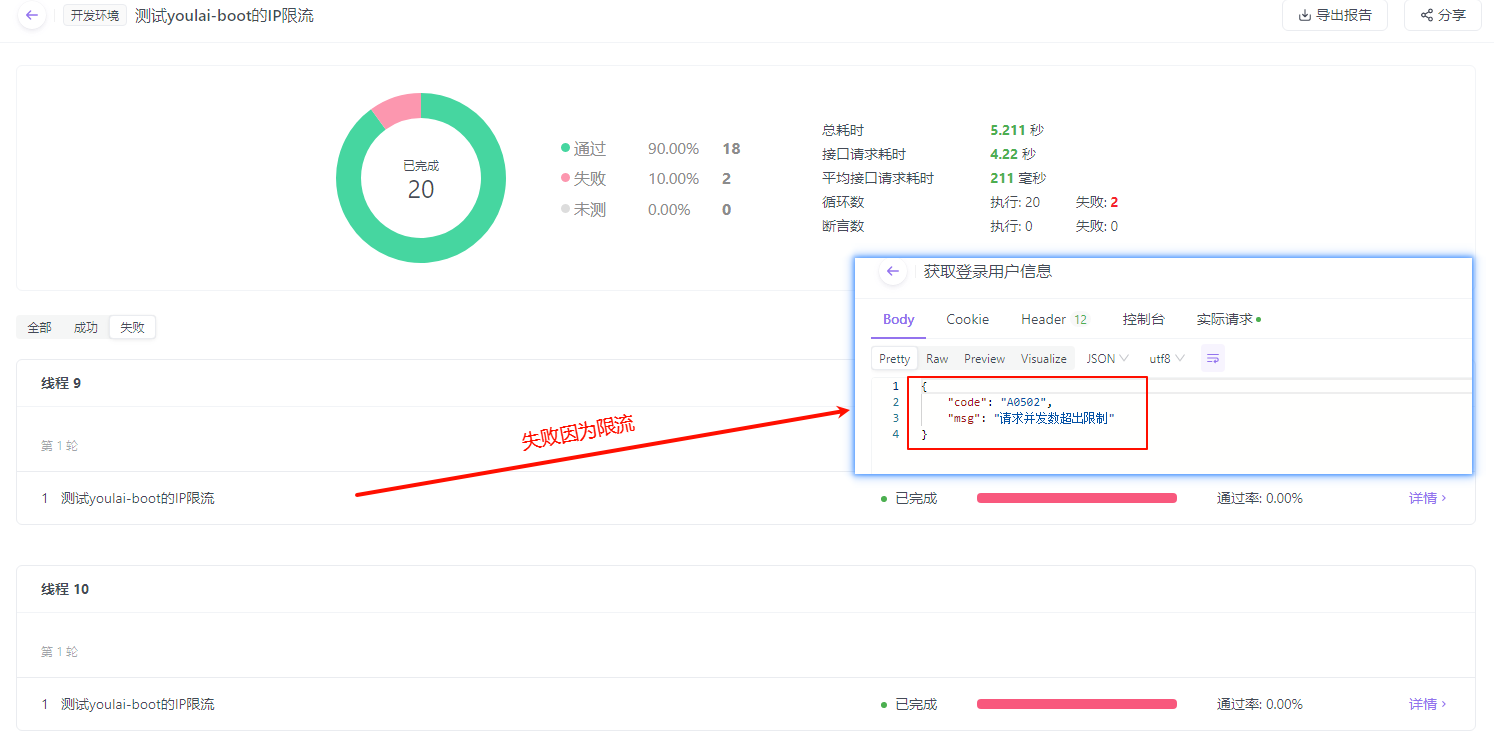
Task: Click the 线程 9 group header
Action: click(x=746, y=383)
